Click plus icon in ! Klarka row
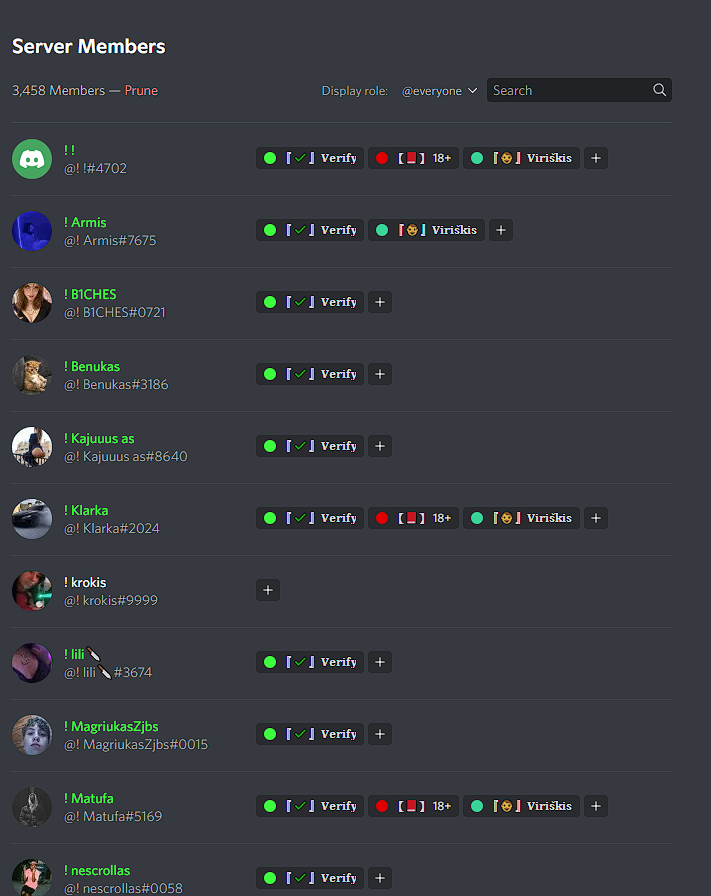Viewport: 711px width, 896px height. (x=596, y=518)
